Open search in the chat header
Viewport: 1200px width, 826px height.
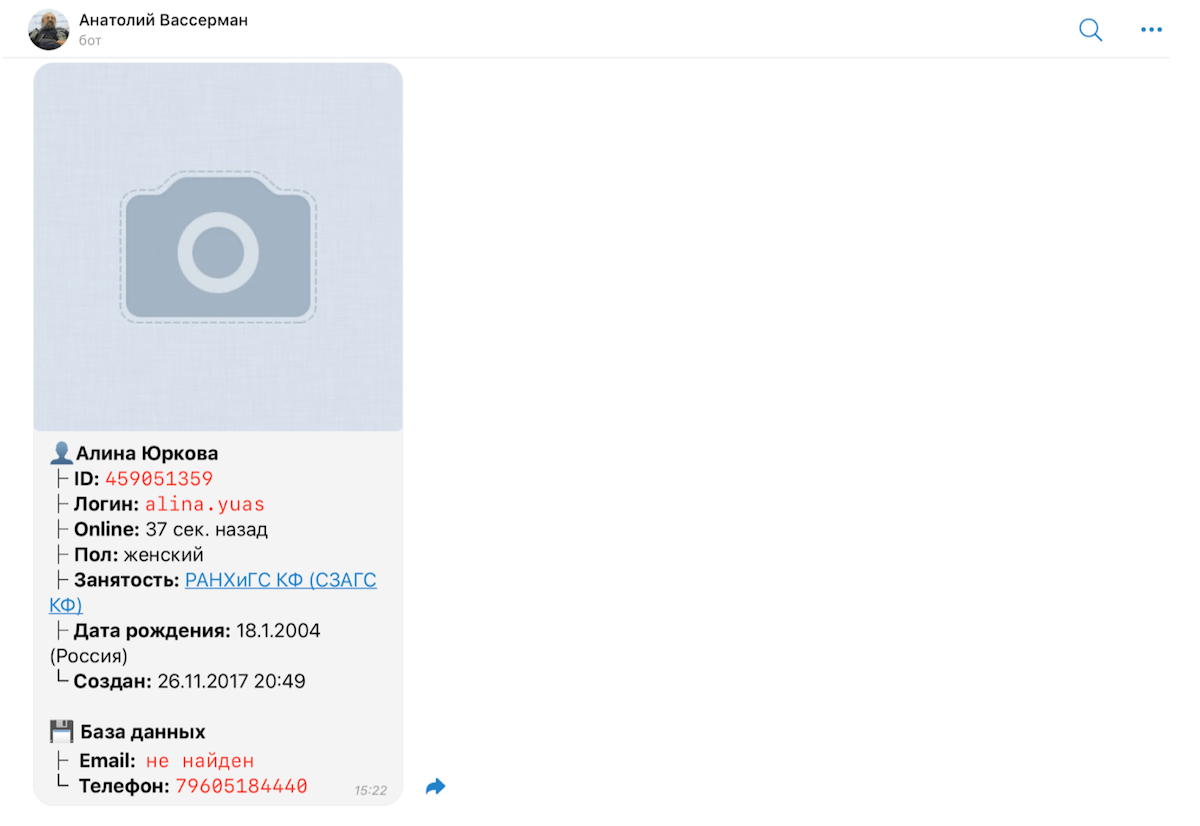click(x=1090, y=30)
